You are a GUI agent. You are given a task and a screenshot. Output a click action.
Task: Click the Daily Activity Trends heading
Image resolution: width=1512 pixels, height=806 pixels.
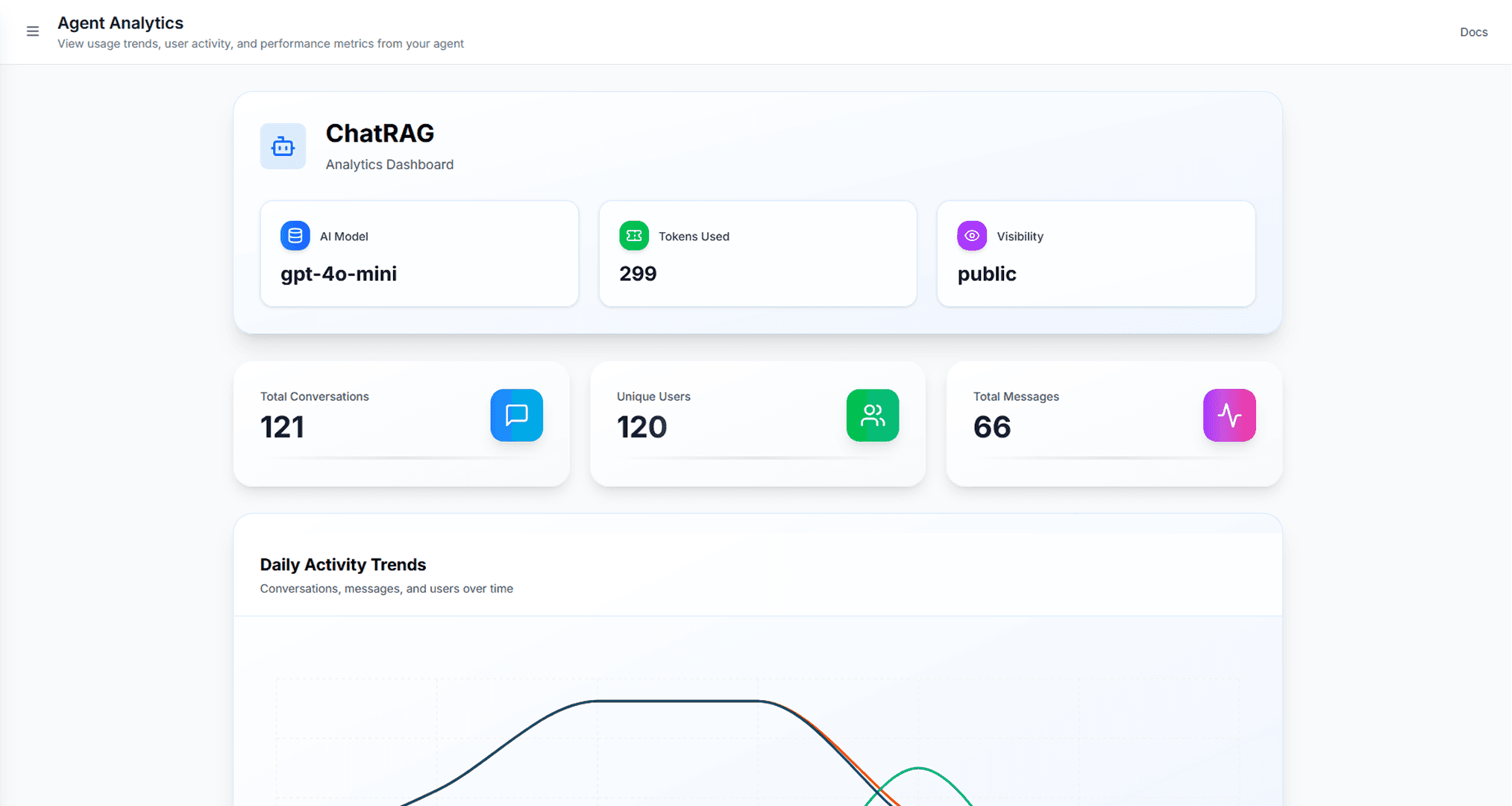point(342,565)
